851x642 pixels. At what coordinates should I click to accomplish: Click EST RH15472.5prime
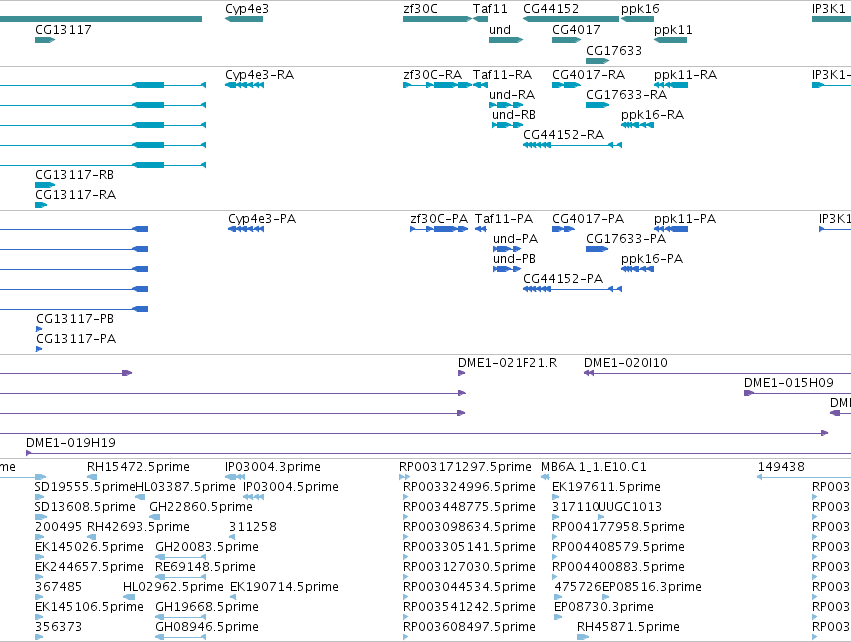(x=92, y=477)
